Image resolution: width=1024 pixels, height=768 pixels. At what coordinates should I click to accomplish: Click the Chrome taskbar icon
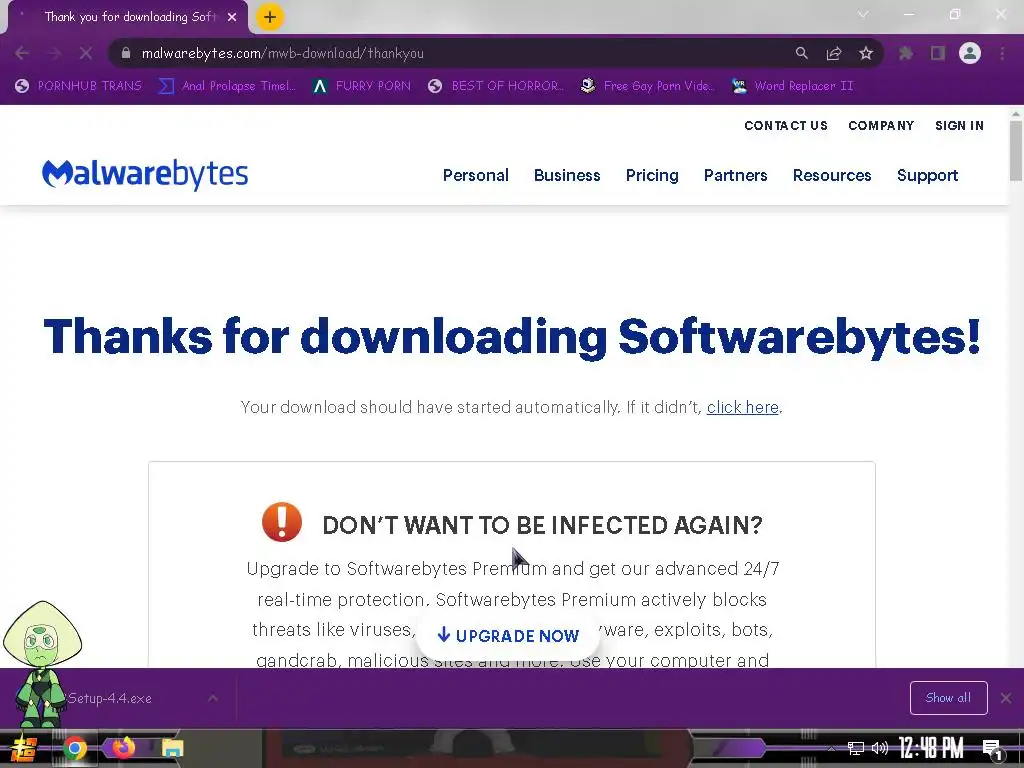(x=74, y=748)
